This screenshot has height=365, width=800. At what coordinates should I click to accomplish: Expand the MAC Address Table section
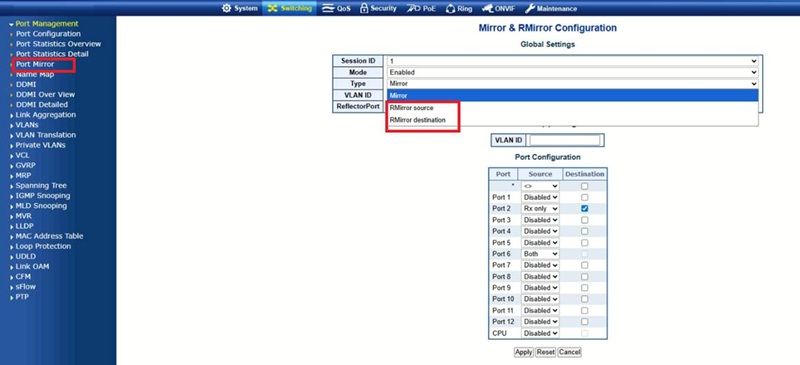[49, 236]
